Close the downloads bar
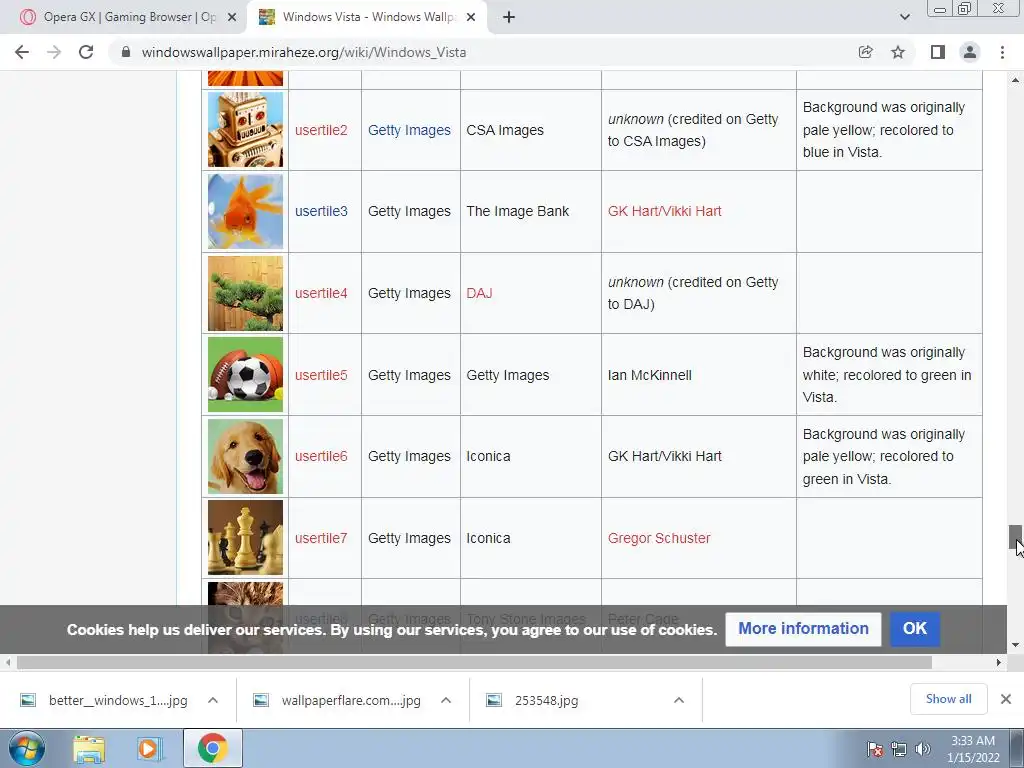 point(1006,699)
